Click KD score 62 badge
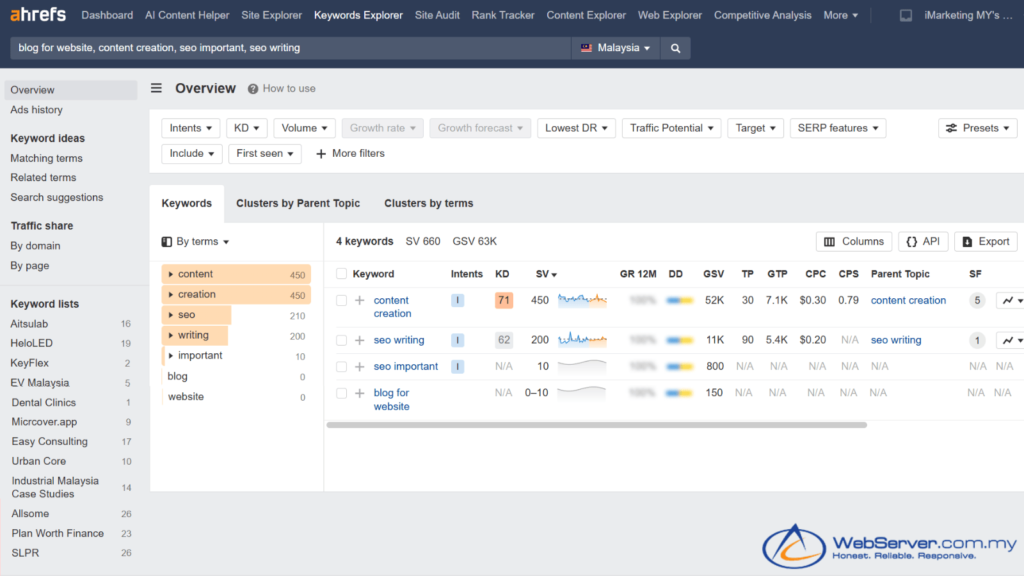The height and width of the screenshot is (576, 1024). pos(504,340)
